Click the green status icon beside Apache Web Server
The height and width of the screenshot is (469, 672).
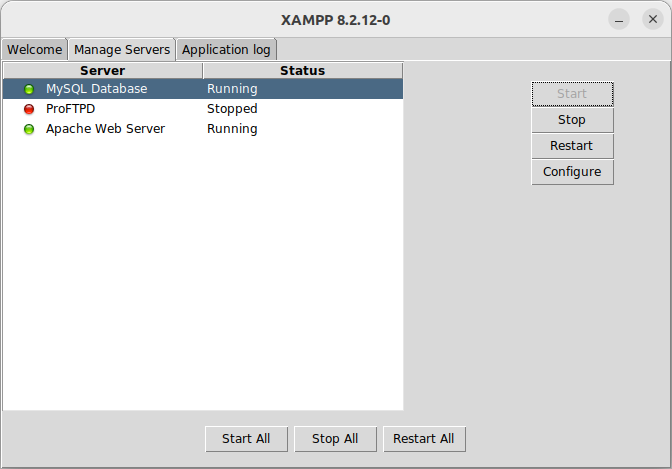pyautogui.click(x=29, y=129)
